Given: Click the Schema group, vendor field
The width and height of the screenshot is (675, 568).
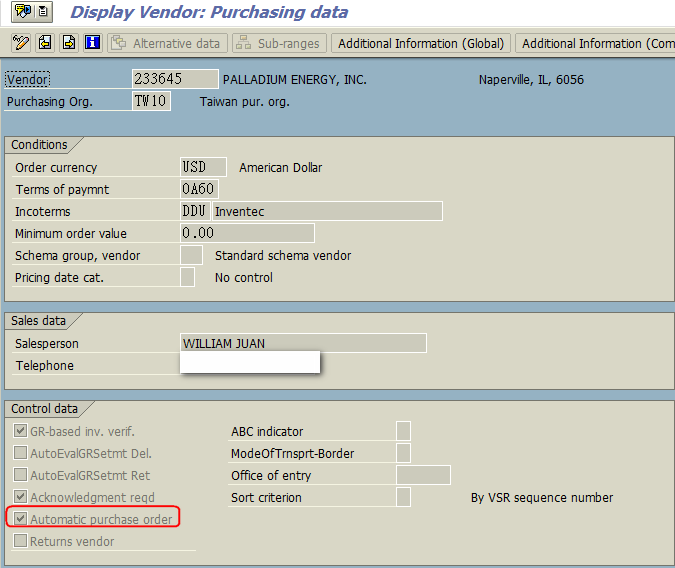Looking at the screenshot, I should [x=191, y=255].
